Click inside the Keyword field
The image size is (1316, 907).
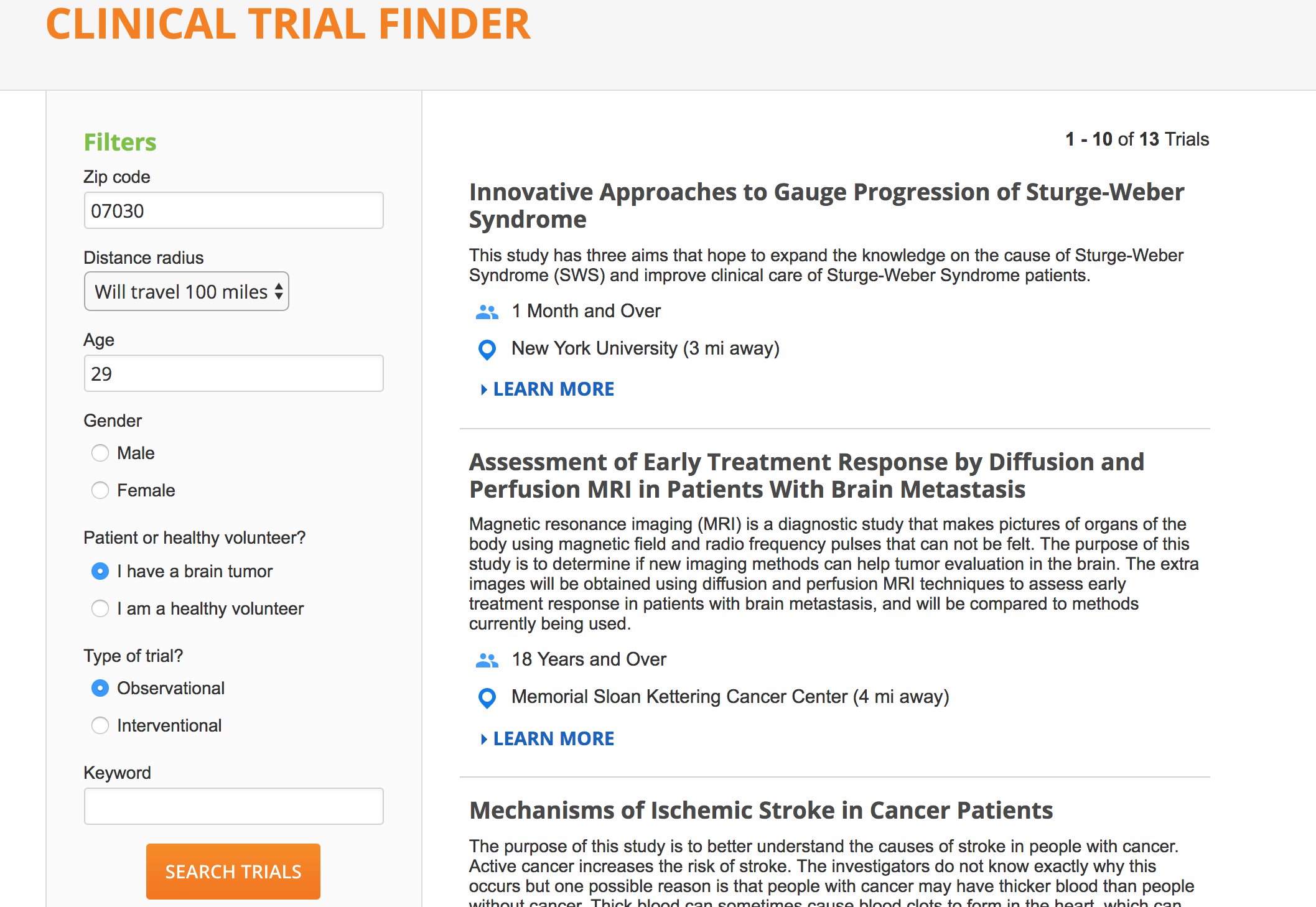[x=233, y=806]
